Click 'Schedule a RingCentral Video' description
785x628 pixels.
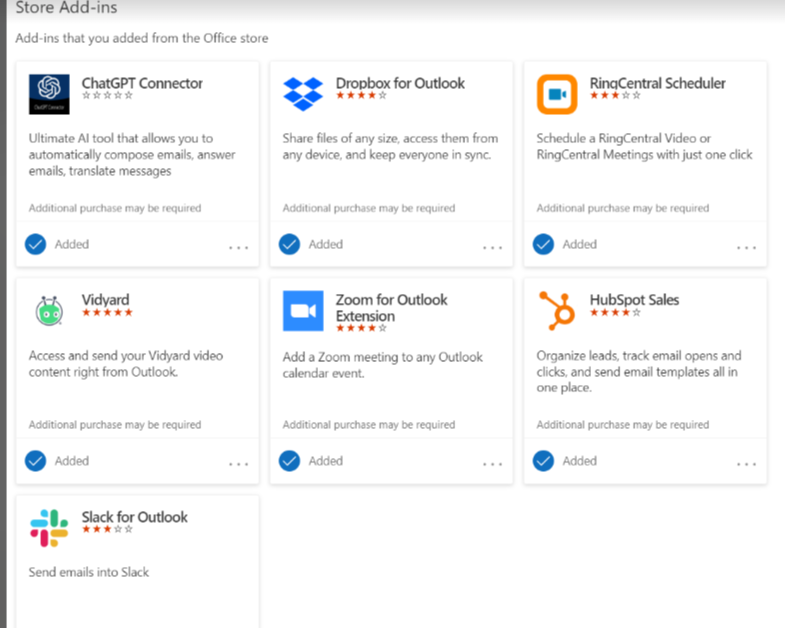(644, 146)
